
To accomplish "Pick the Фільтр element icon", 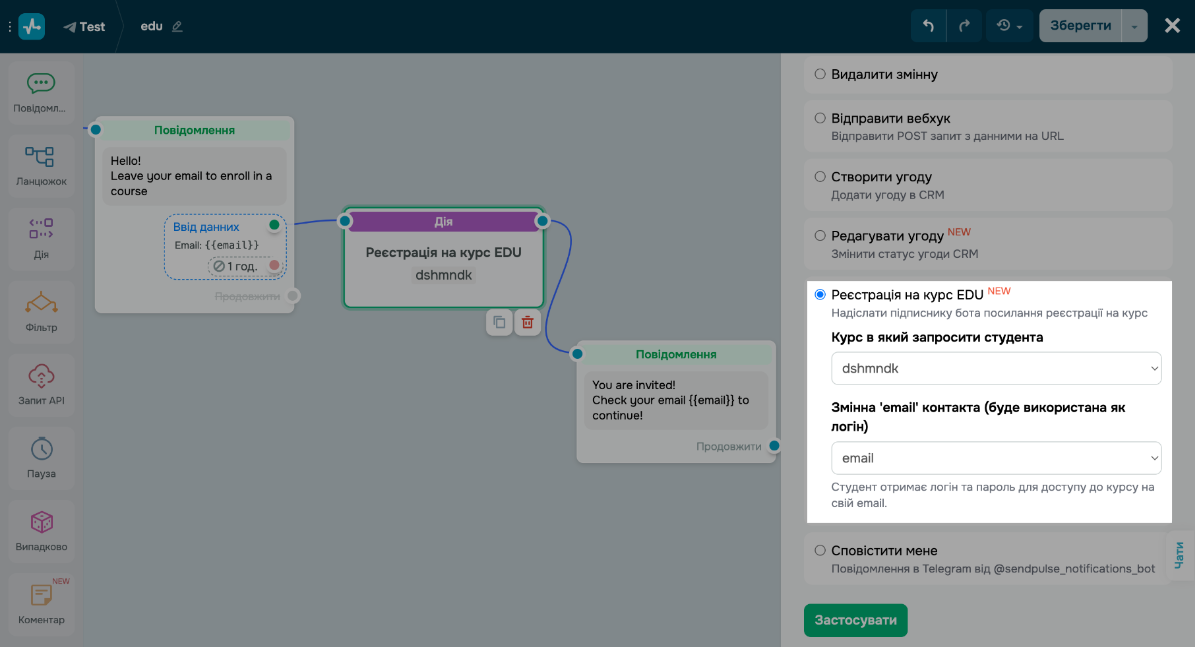I will click(41, 303).
